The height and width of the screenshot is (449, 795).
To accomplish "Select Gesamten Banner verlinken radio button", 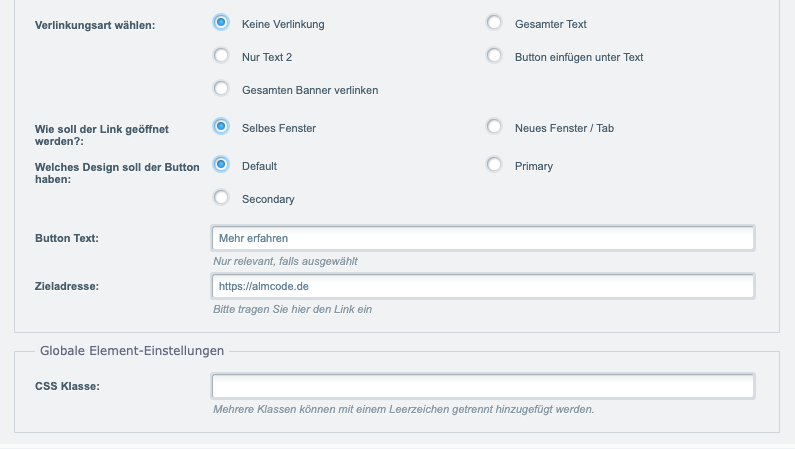I will [221, 88].
